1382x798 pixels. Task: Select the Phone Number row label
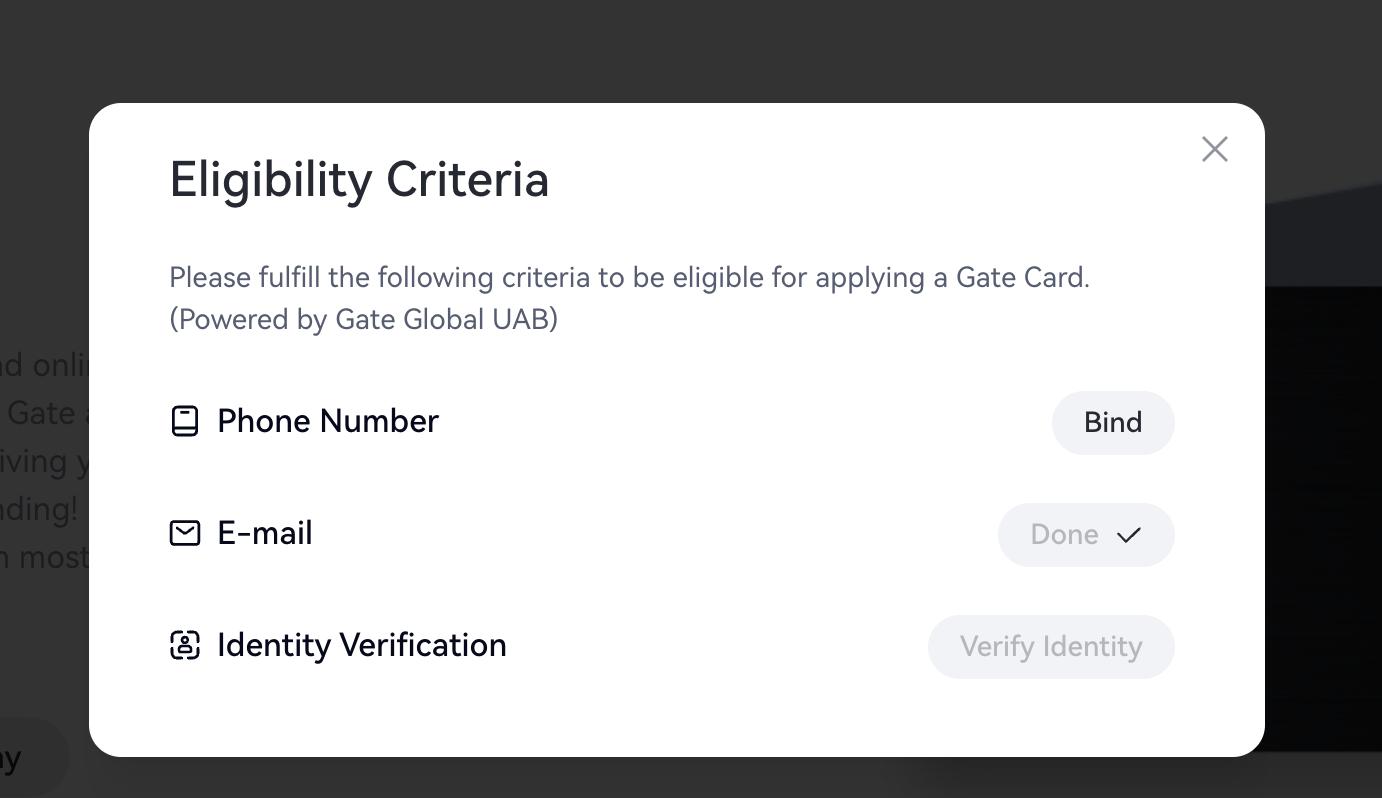tap(328, 421)
